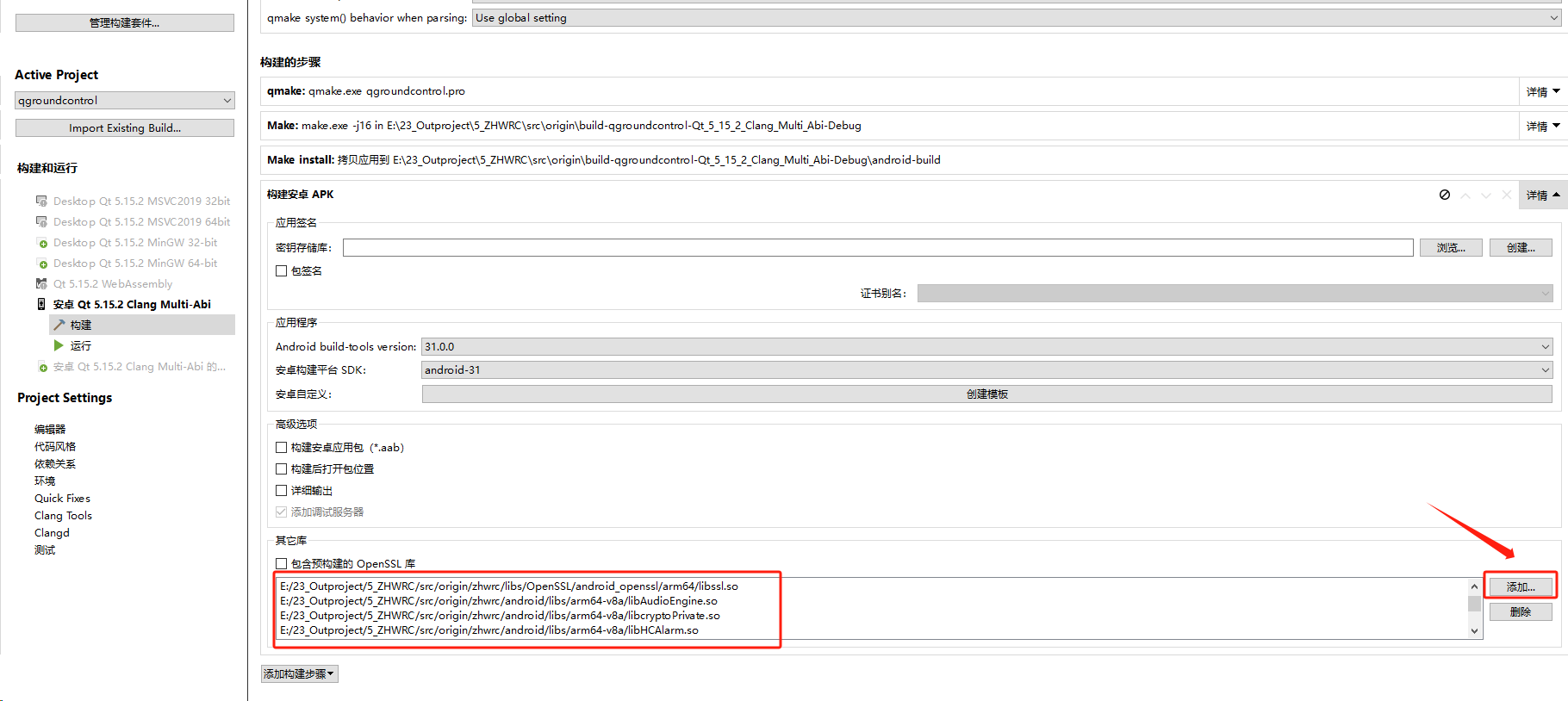This screenshot has width=1568, height=701.
Task: Toggle the 包签名 checkbox
Action: (281, 270)
